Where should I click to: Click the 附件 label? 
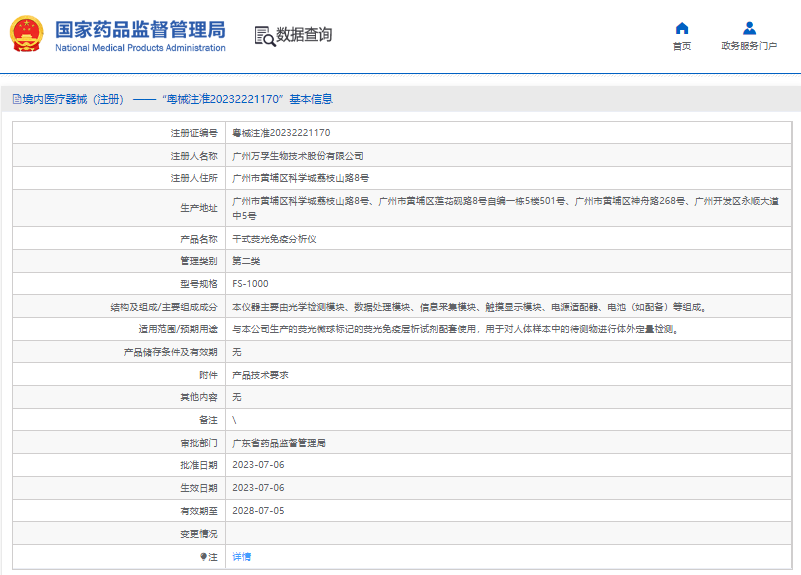coord(208,375)
